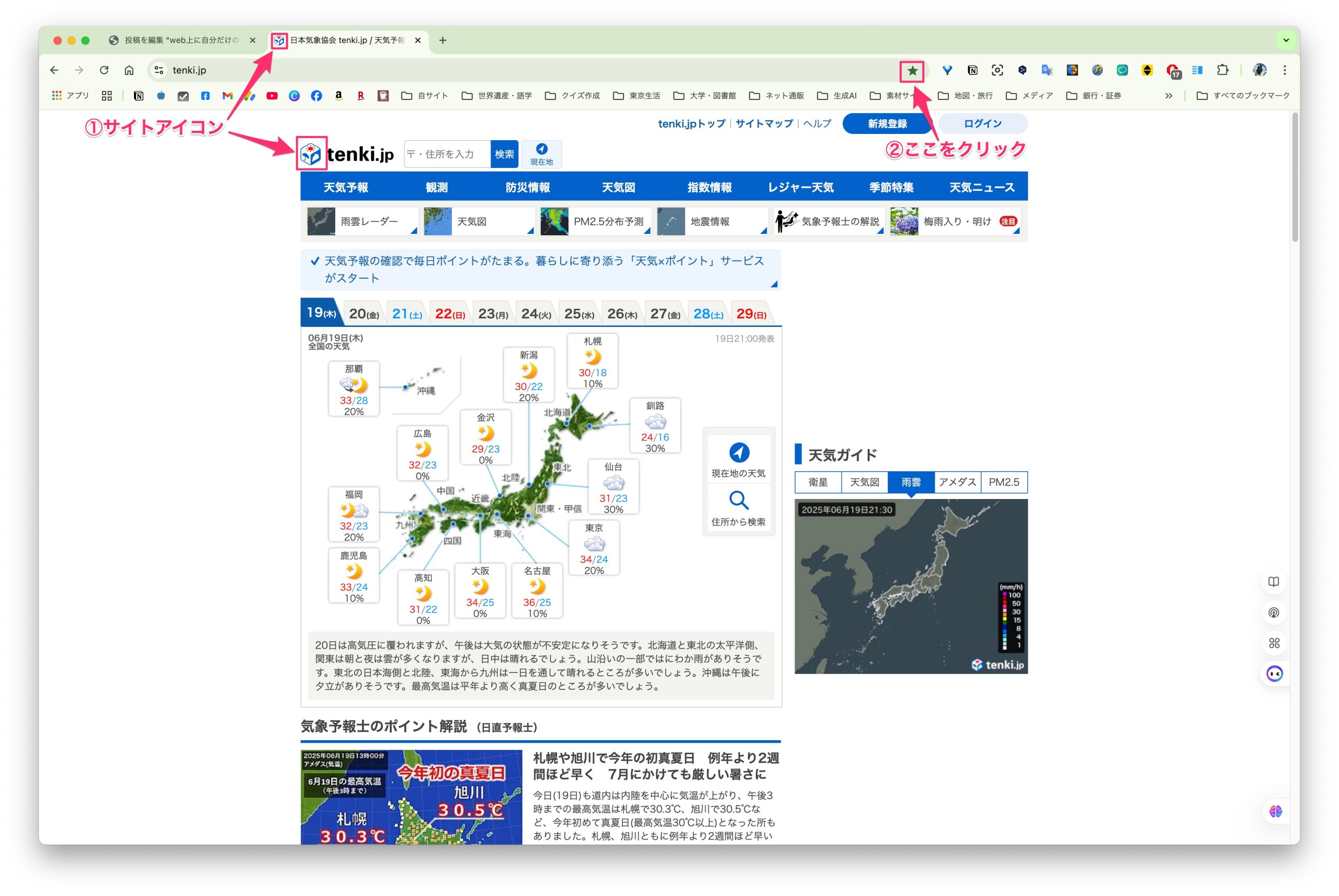Open the レジャー天気 navigation menu
This screenshot has width=1339, height=896.
(800, 187)
